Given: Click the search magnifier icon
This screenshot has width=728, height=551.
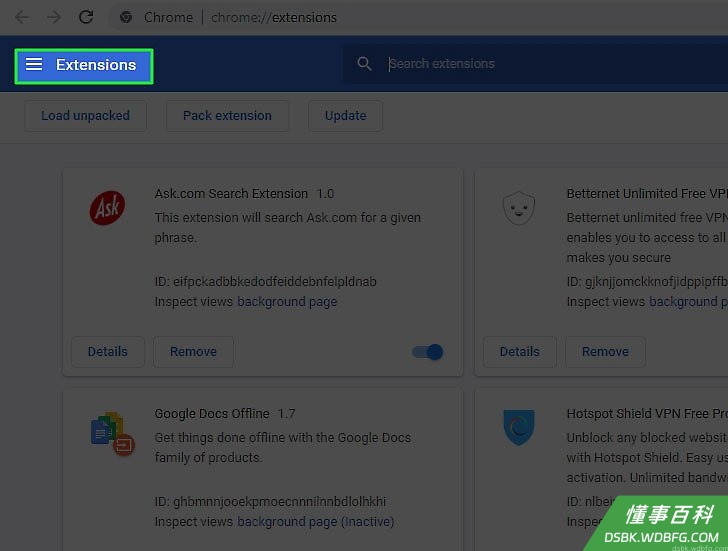Looking at the screenshot, I should click(x=364, y=64).
